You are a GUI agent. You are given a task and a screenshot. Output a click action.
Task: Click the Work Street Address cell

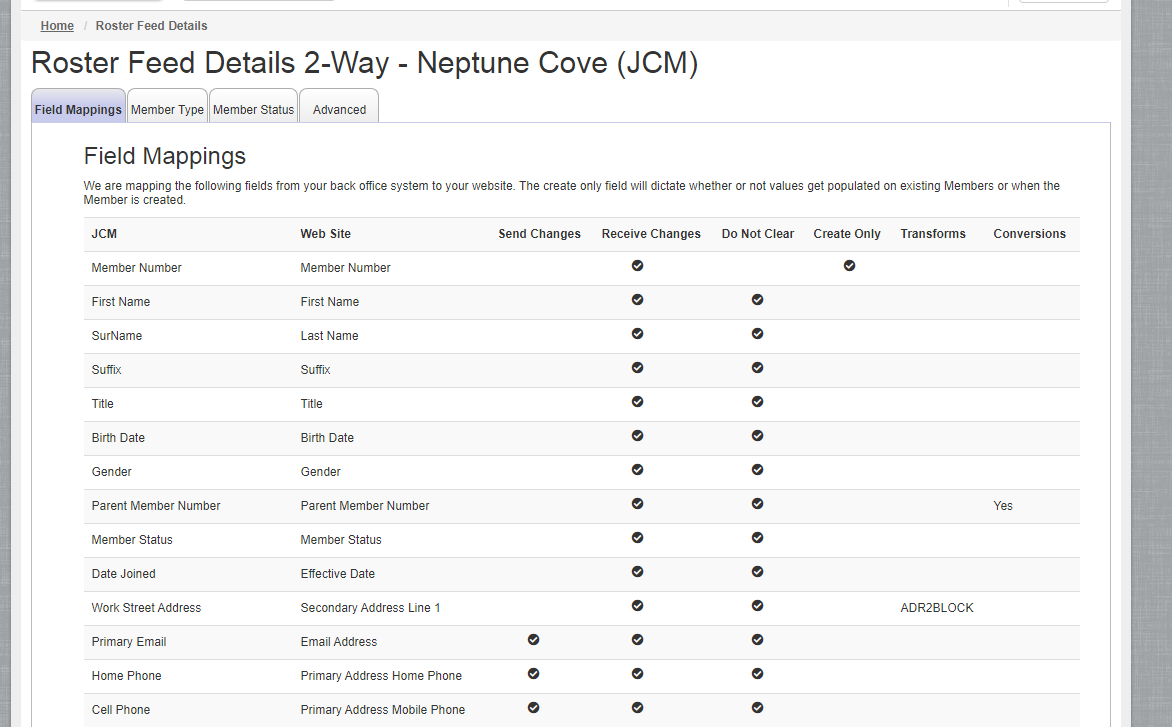(146, 608)
